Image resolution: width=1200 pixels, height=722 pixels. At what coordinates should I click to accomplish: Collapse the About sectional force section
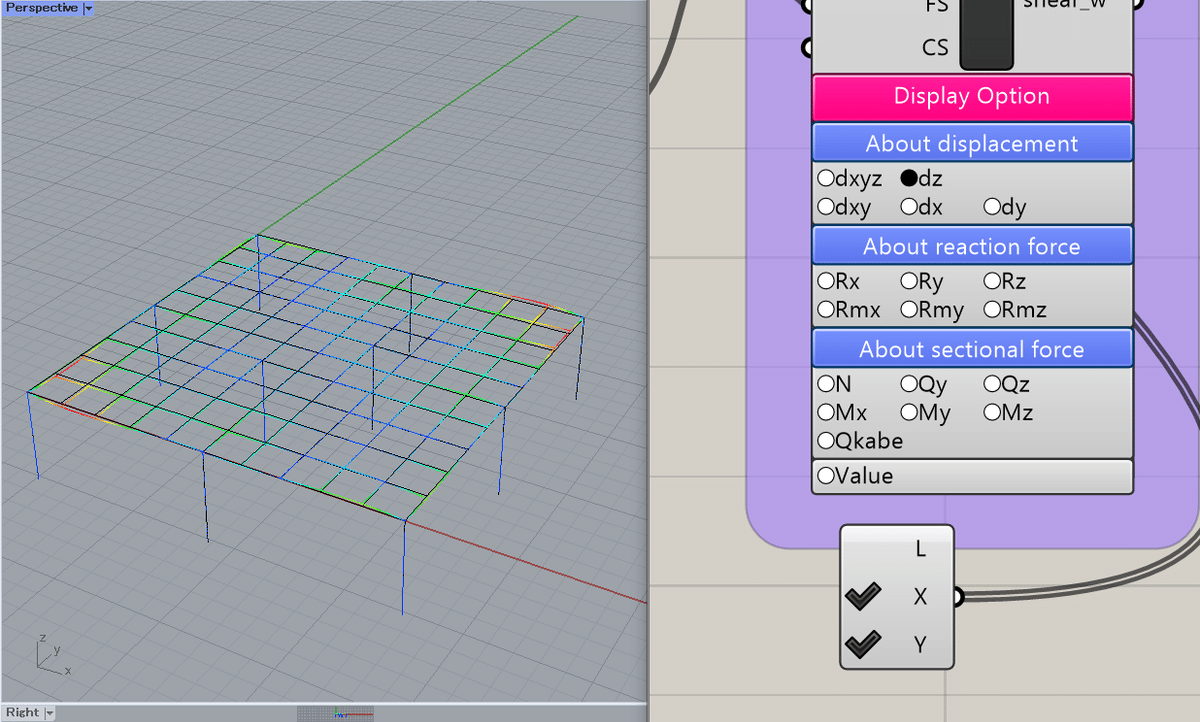click(x=972, y=349)
